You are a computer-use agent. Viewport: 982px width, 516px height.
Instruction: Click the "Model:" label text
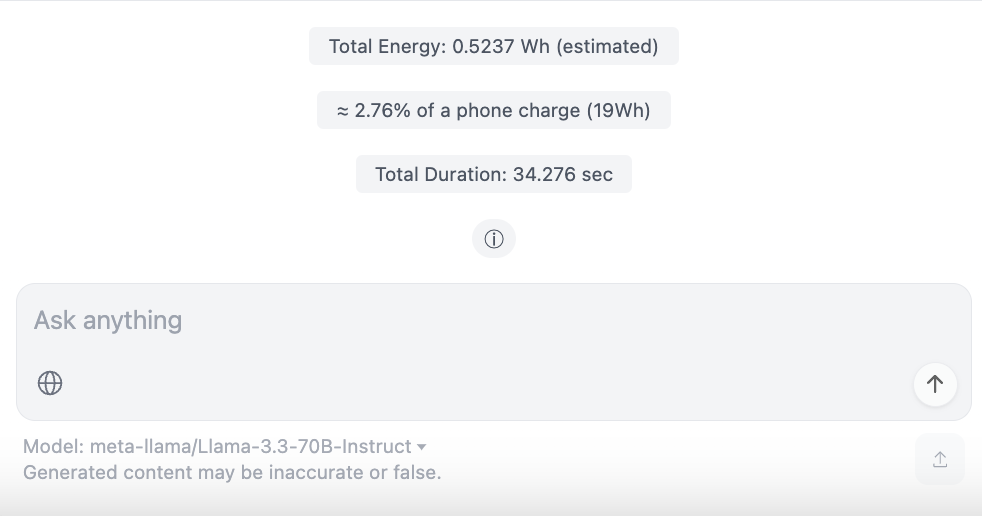pos(54,447)
